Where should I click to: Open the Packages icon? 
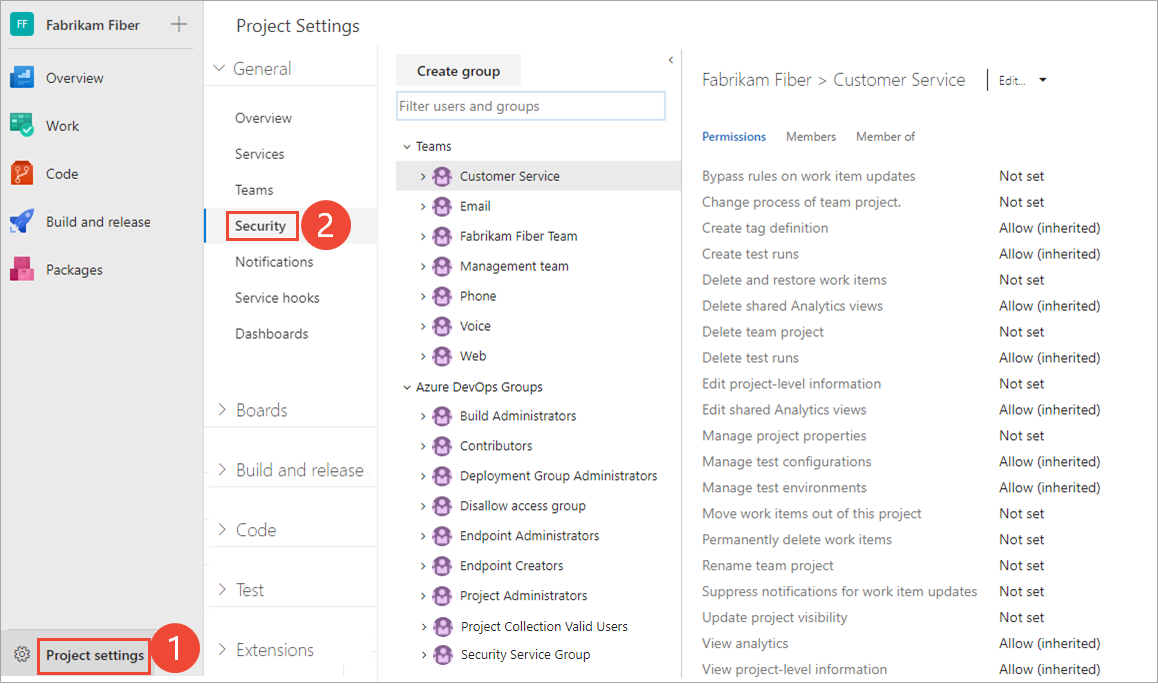[x=22, y=270]
